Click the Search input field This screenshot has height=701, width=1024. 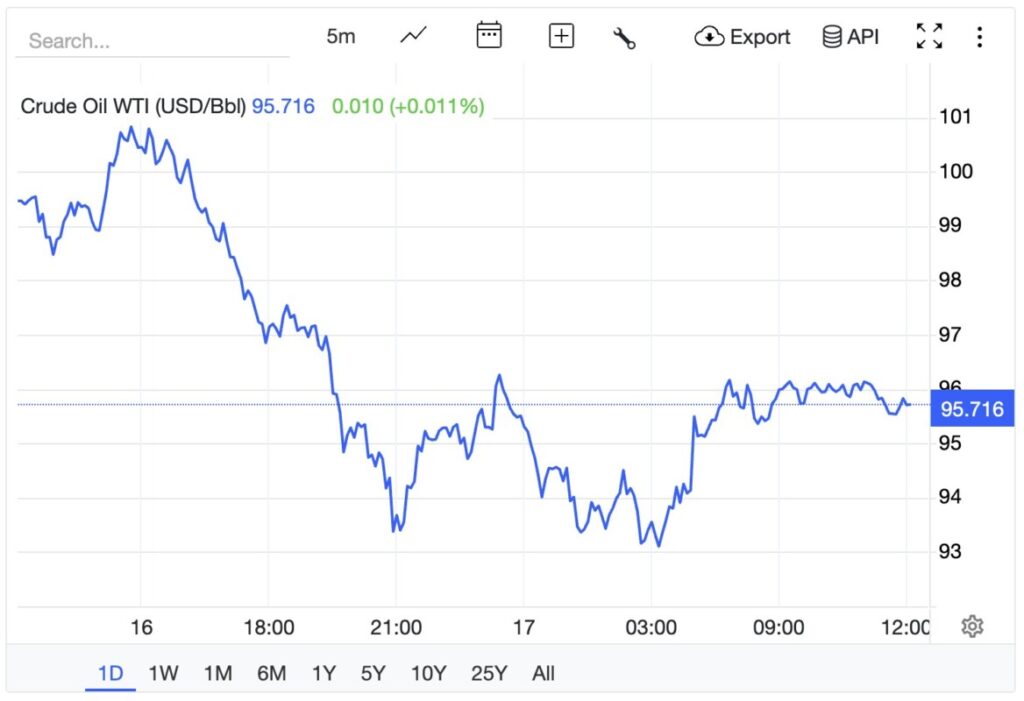pos(150,41)
